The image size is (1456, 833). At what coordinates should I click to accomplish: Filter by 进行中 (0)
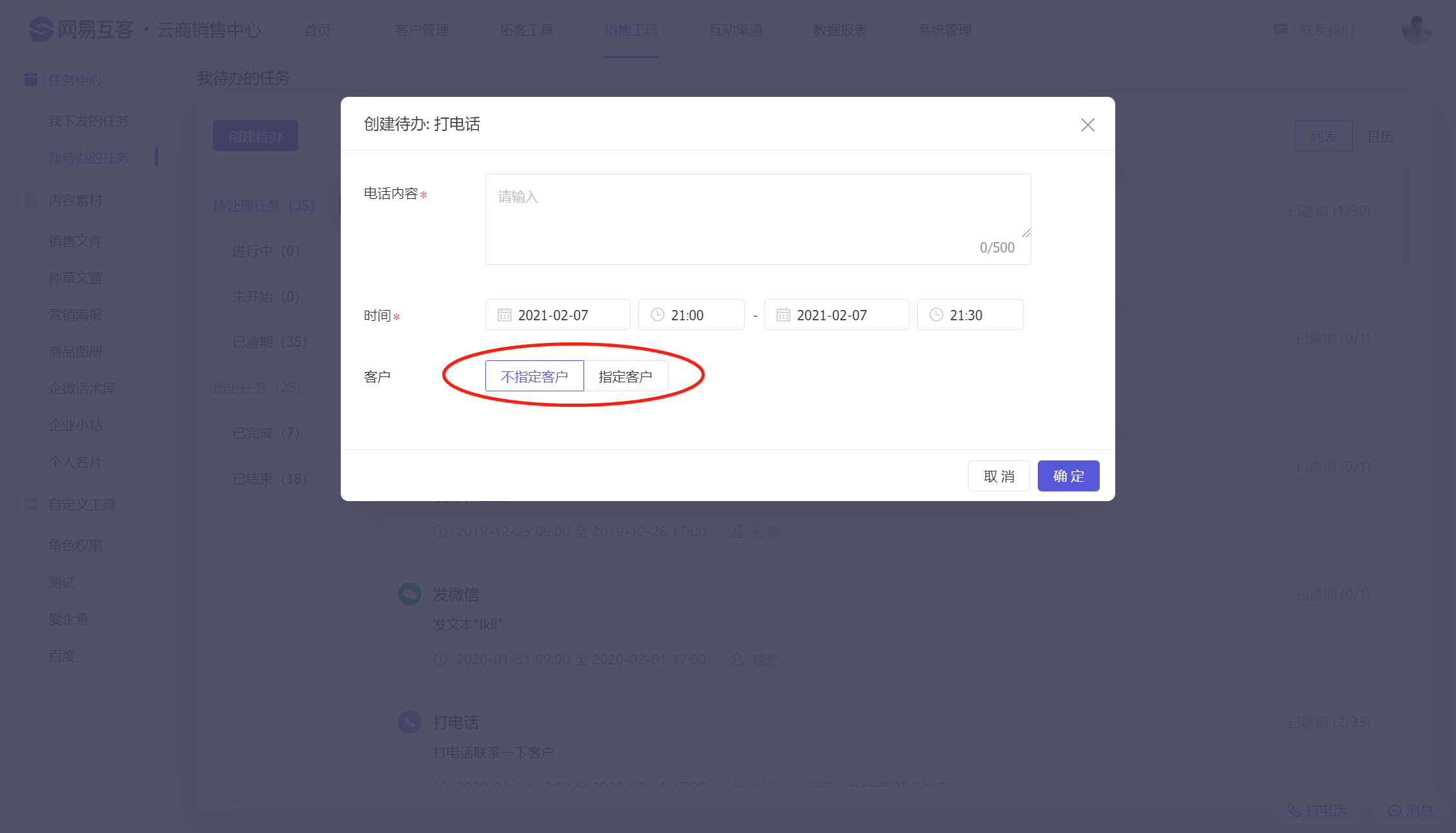coord(265,251)
